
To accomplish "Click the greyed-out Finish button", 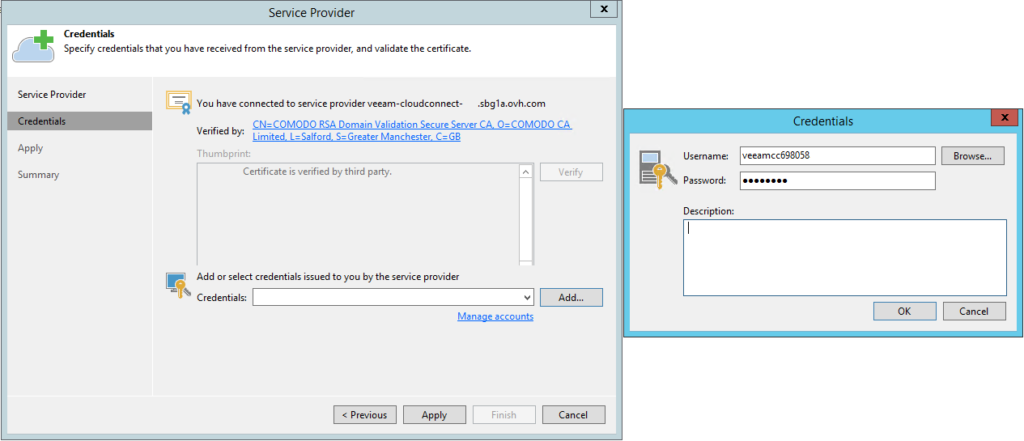I will click(x=504, y=415).
